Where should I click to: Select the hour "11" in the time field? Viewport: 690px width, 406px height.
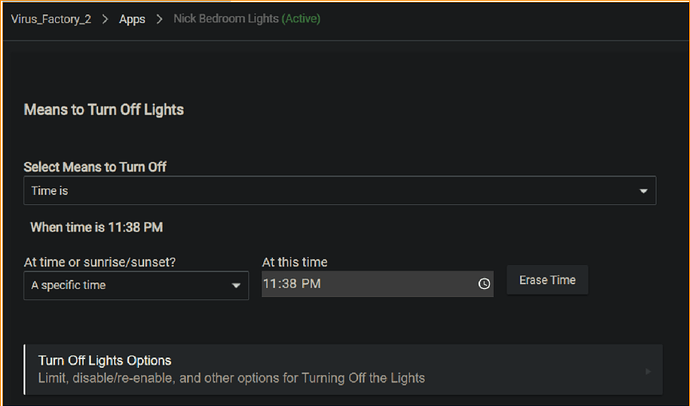tap(270, 285)
